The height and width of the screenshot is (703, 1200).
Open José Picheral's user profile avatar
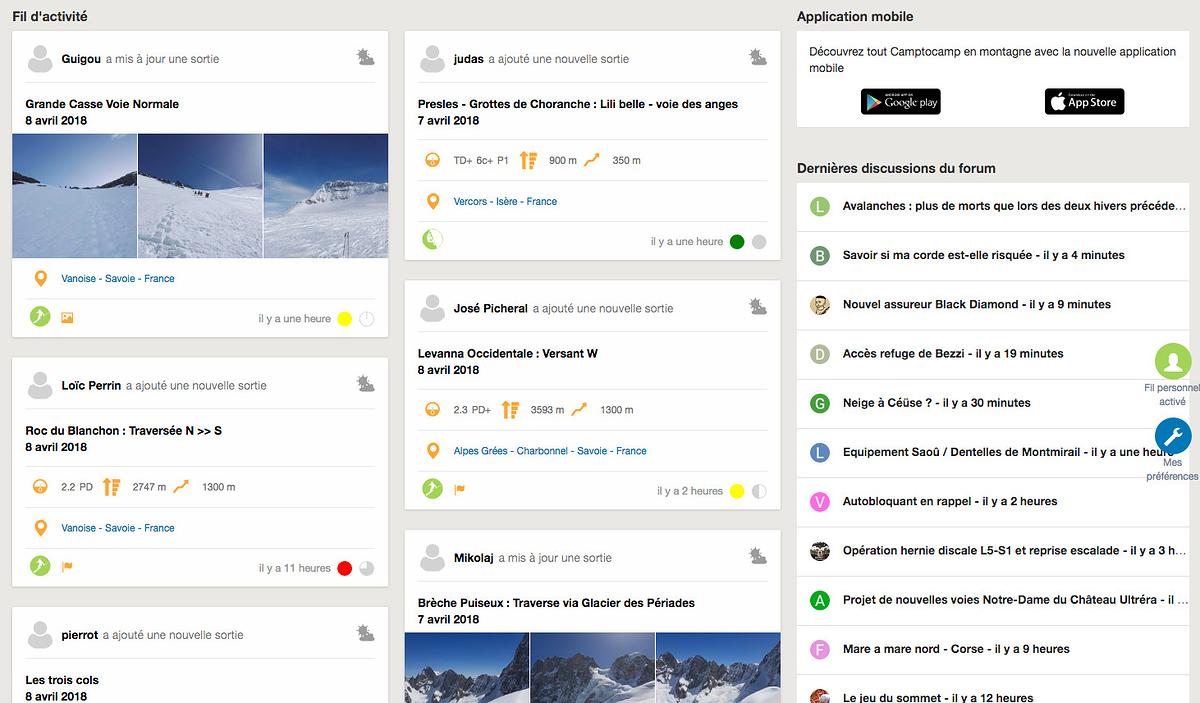432,309
